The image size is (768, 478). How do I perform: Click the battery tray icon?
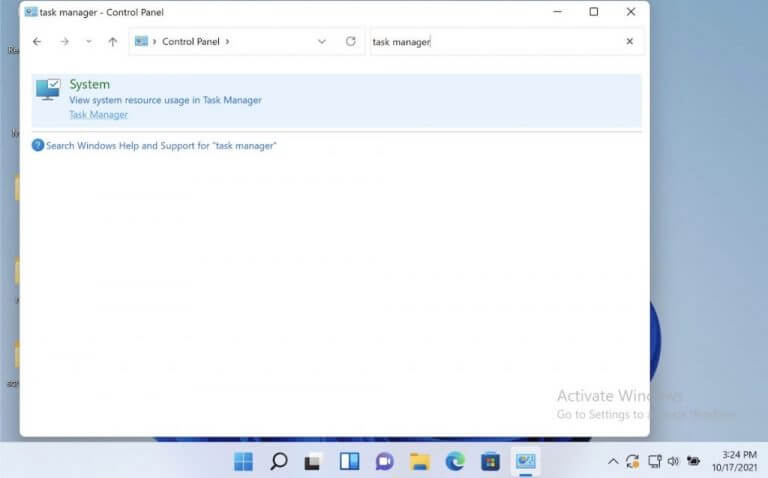(x=693, y=461)
